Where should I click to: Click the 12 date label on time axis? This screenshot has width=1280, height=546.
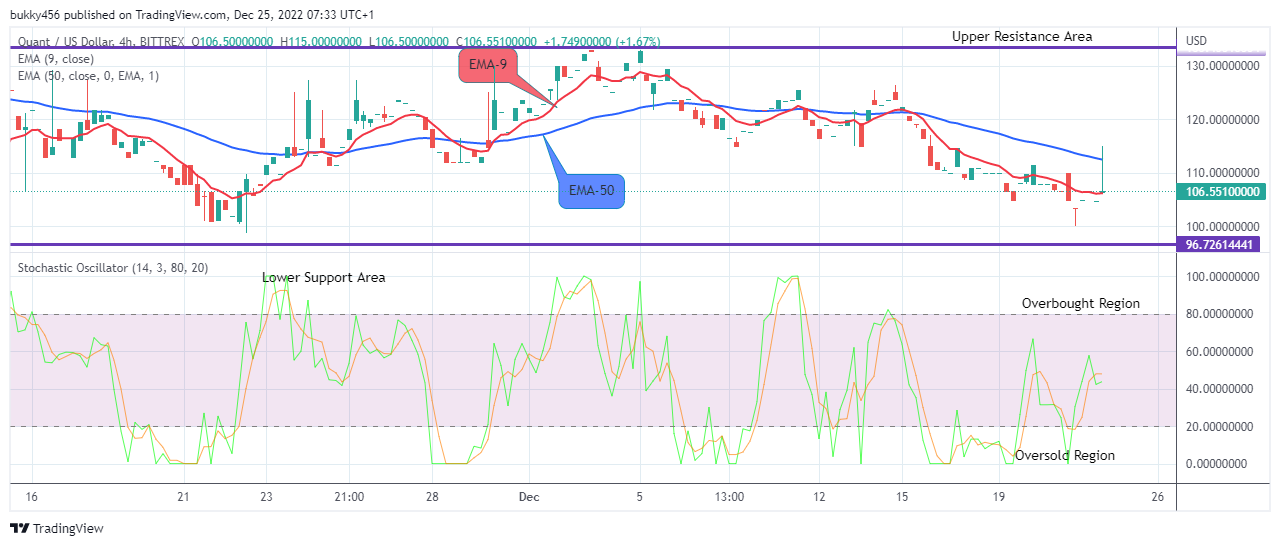pyautogui.click(x=819, y=497)
